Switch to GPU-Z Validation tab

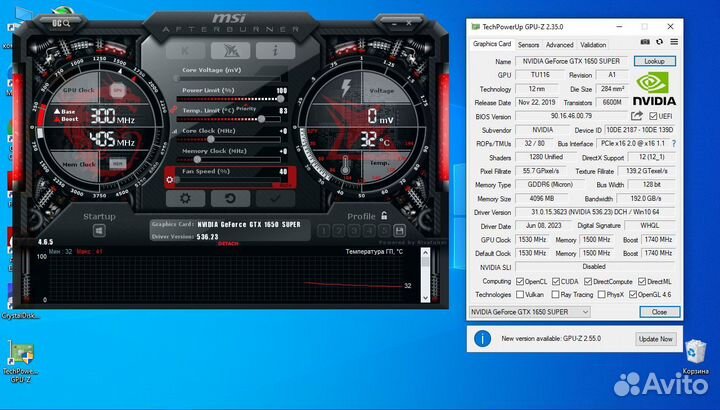(x=593, y=45)
